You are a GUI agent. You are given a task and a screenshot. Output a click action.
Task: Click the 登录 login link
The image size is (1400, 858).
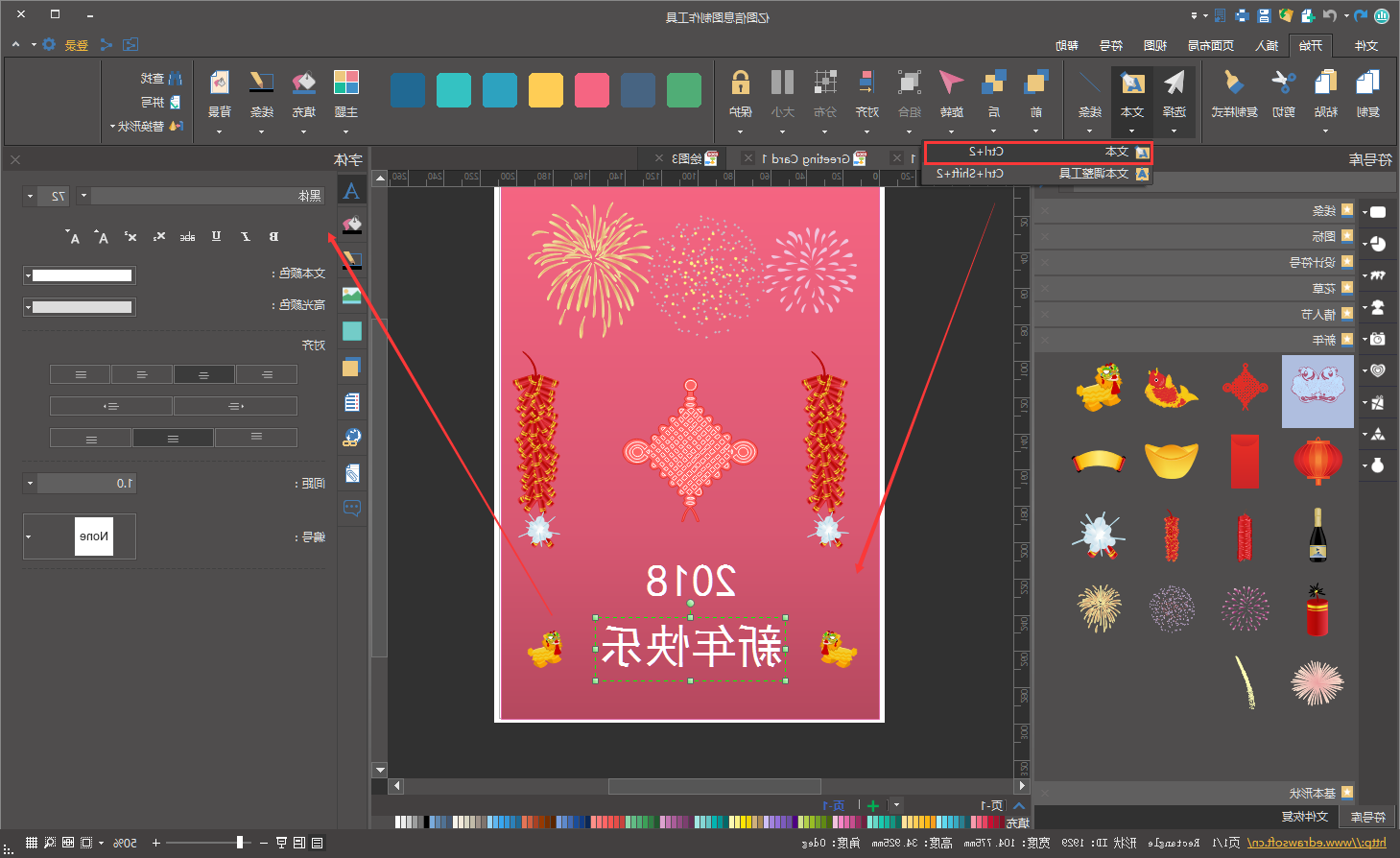pos(77,45)
